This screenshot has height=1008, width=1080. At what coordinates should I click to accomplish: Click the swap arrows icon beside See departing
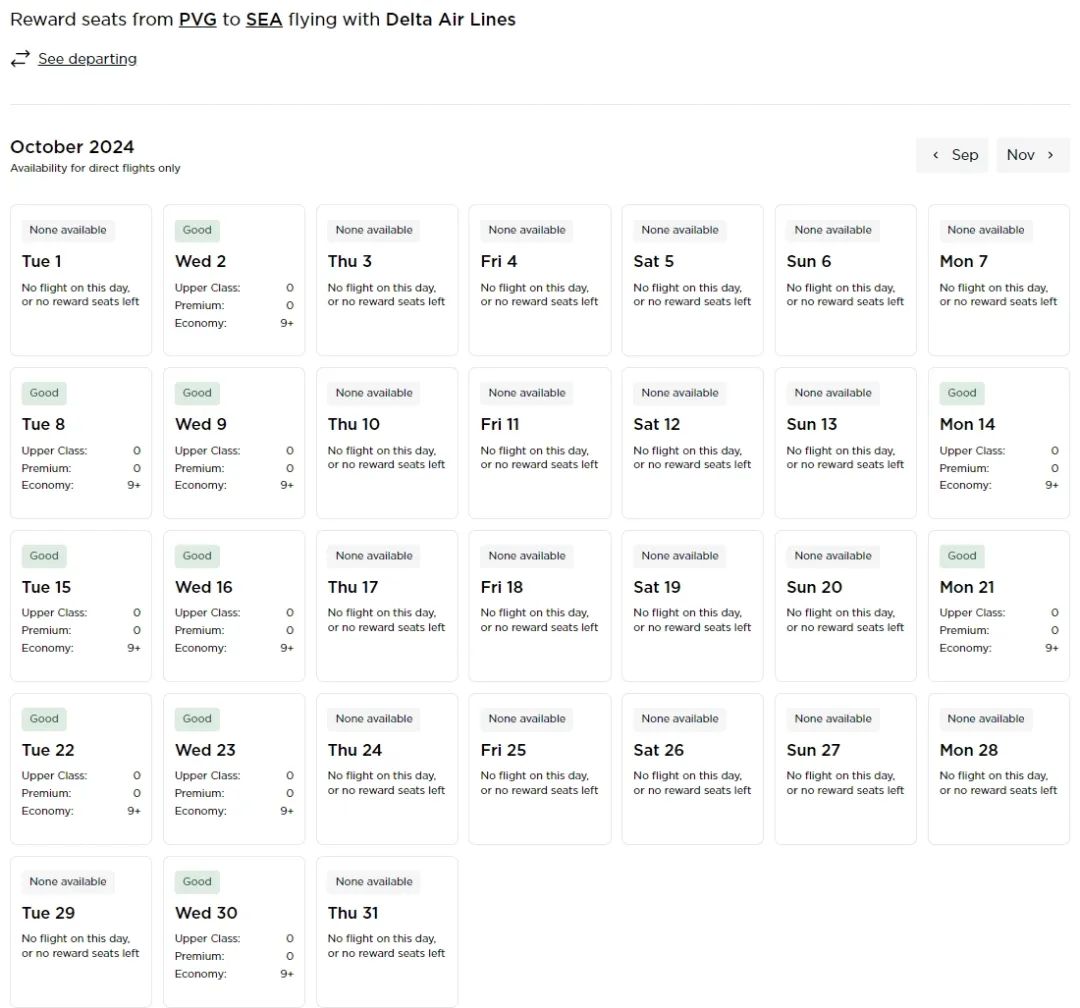tap(20, 59)
